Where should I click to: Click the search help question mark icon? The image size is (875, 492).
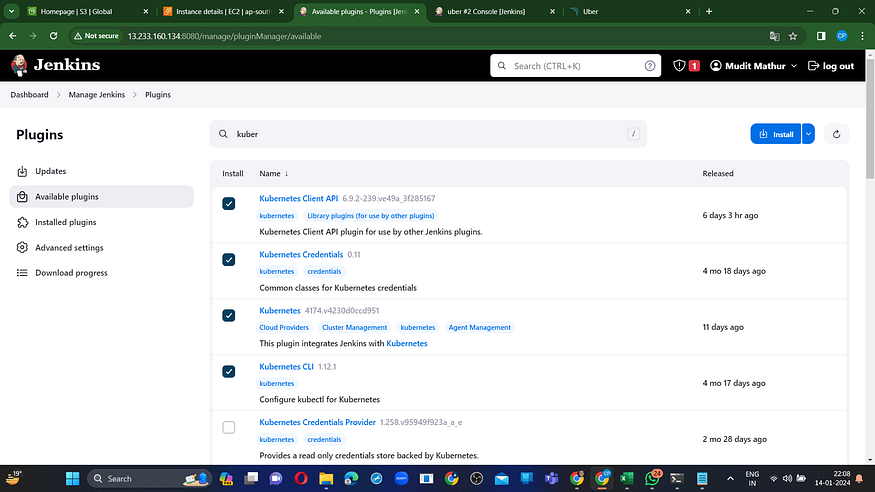650,66
